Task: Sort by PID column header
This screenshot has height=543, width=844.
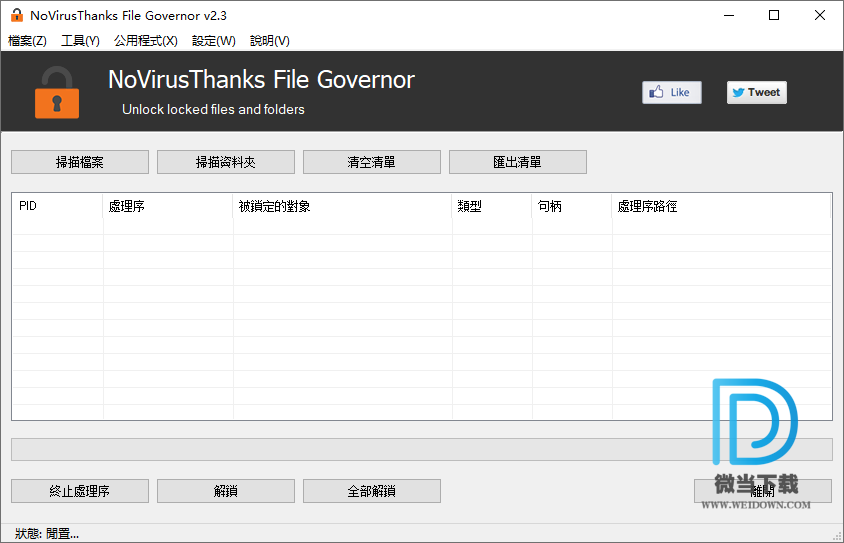Action: (x=57, y=206)
